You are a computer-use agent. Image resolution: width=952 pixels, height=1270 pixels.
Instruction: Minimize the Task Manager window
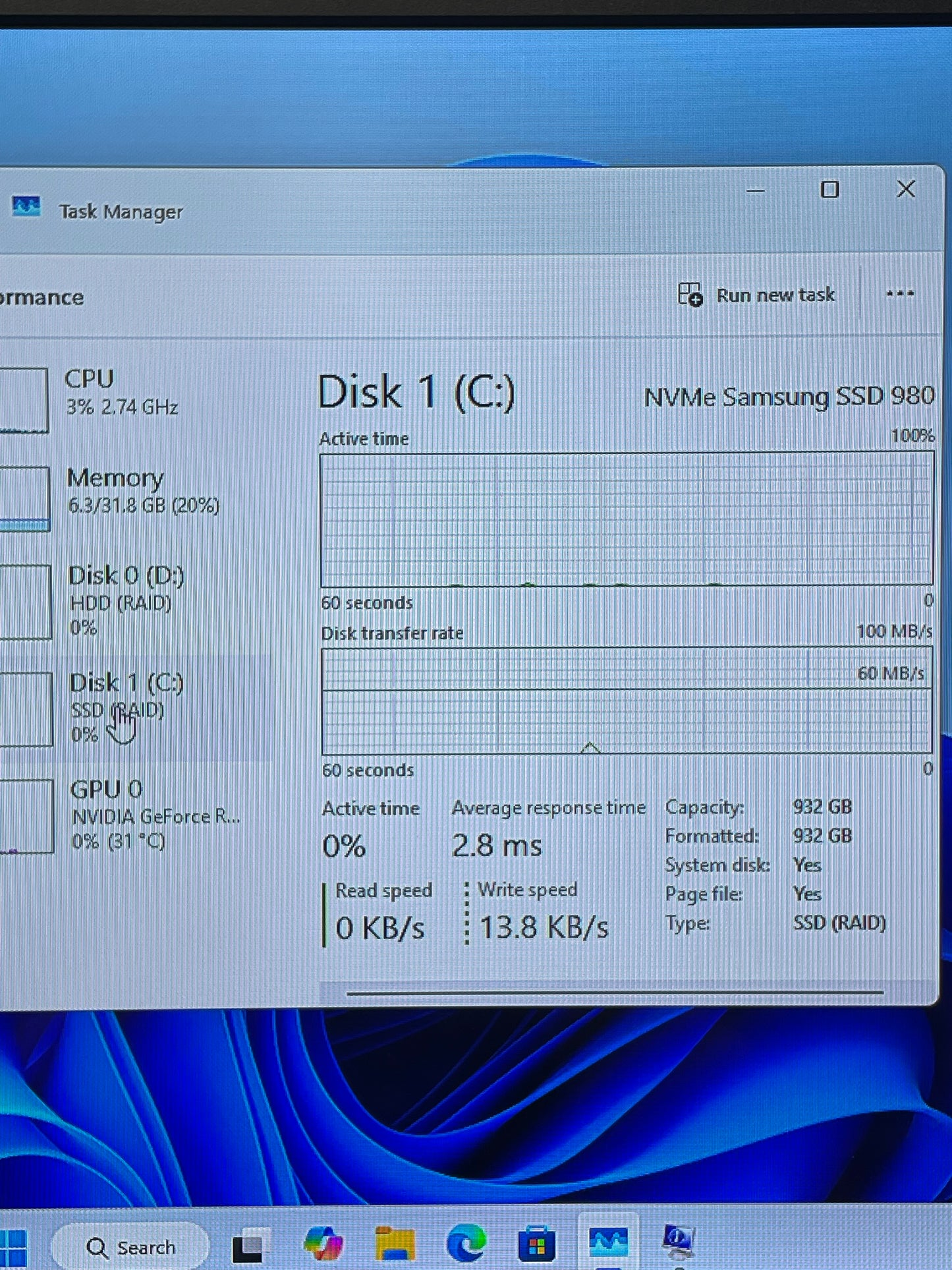point(756,190)
